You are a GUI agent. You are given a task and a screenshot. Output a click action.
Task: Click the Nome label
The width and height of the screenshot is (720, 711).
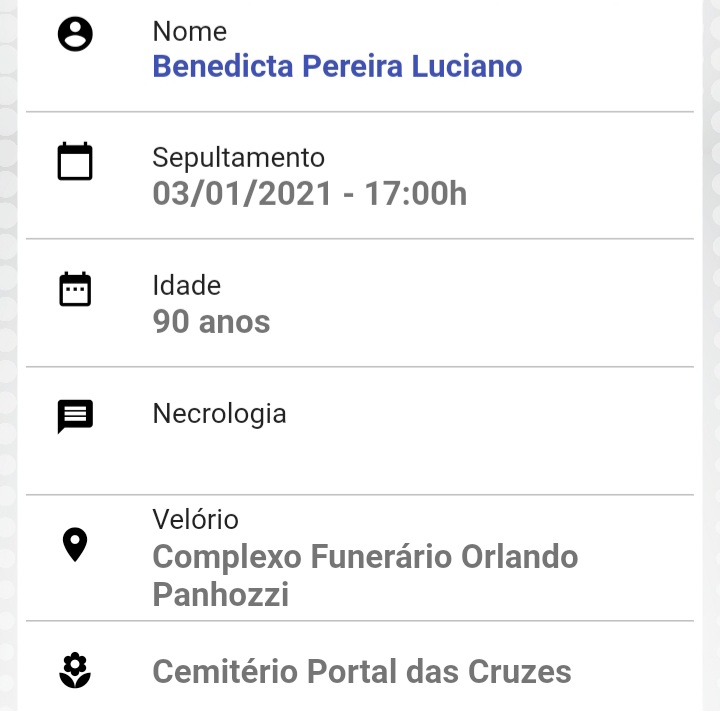pyautogui.click(x=190, y=32)
